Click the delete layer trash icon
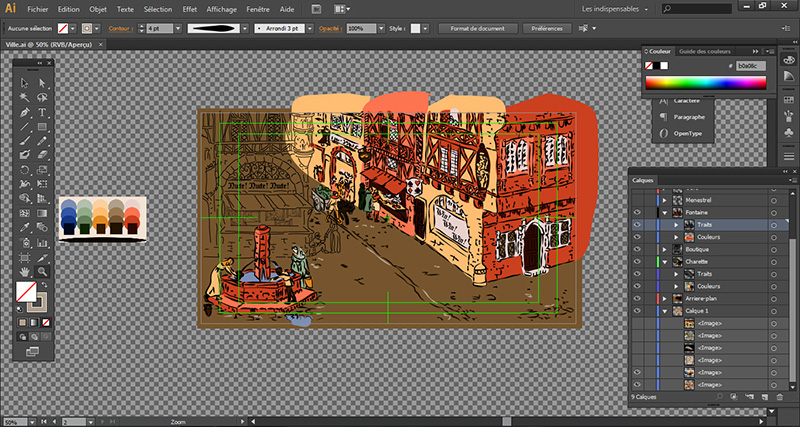The height and width of the screenshot is (427, 800). [780, 397]
